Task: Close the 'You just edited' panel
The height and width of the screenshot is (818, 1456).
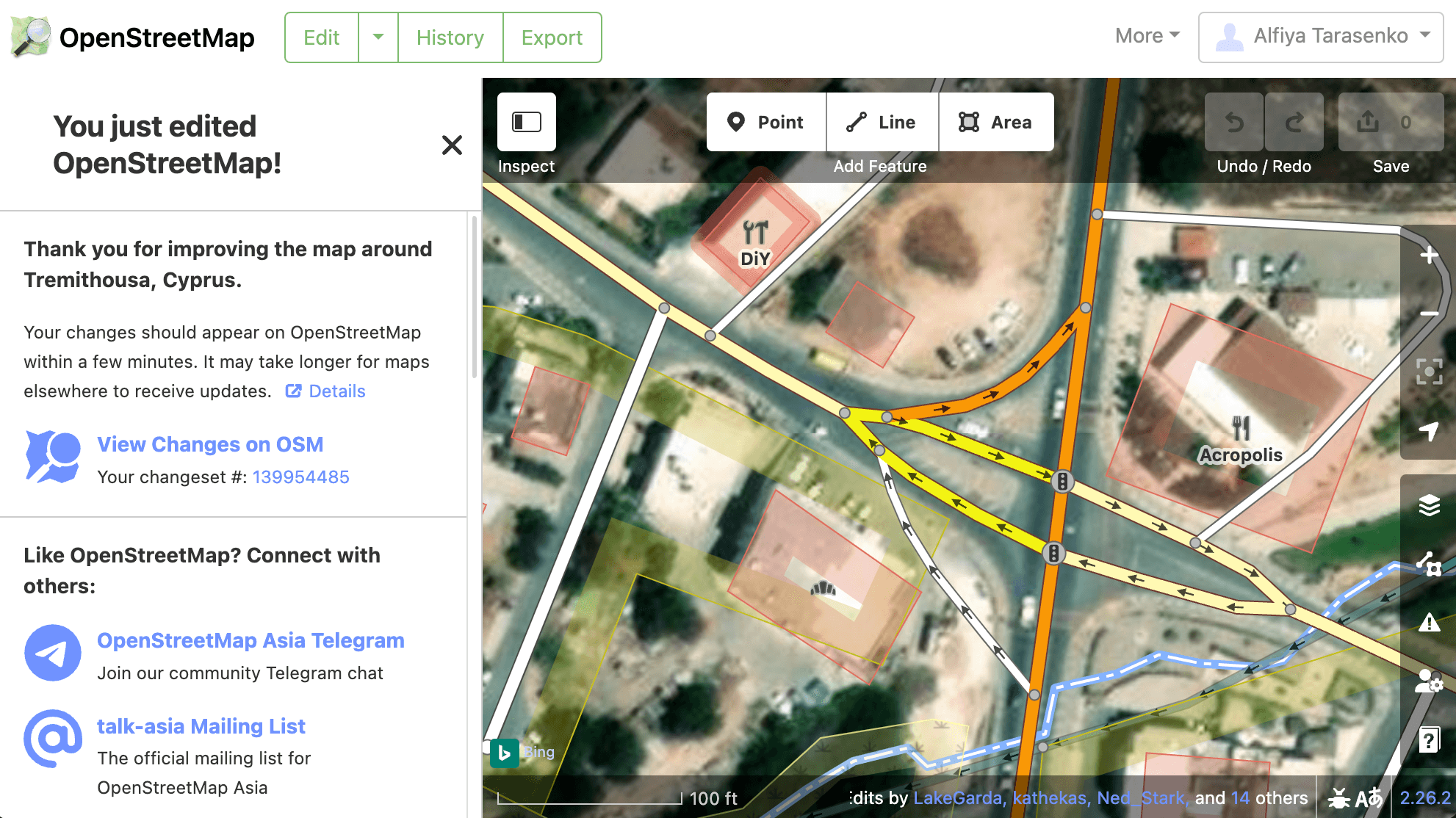Action: pos(452,145)
